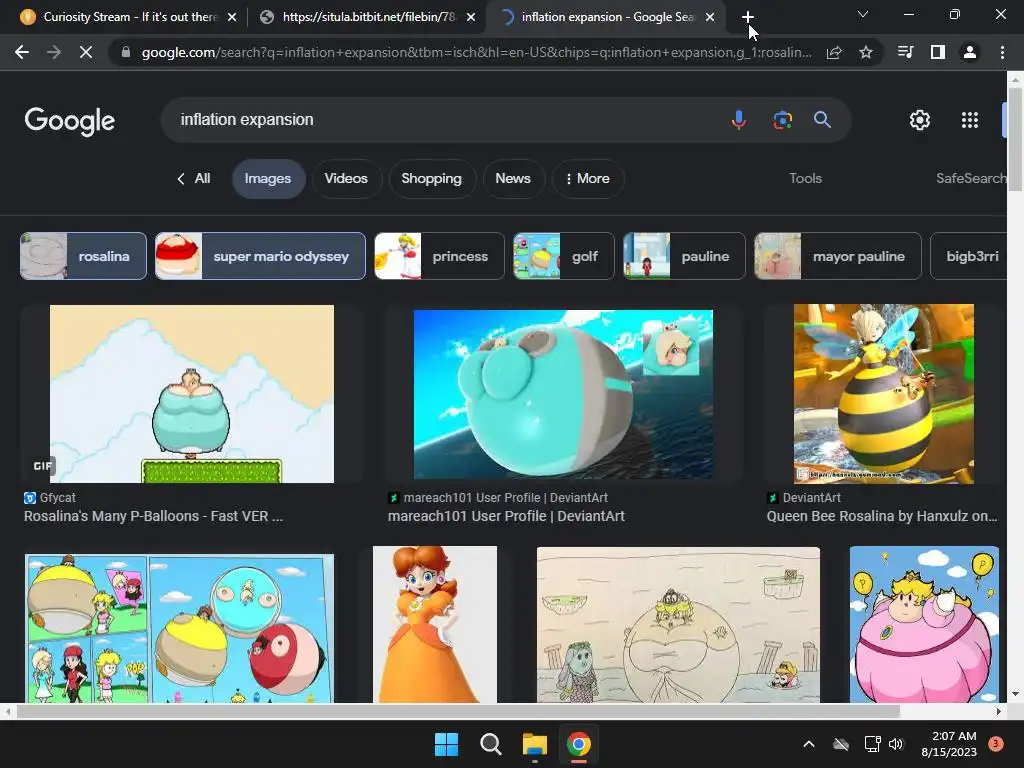Click Queen Bee Rosalina by Hanxulz link
The height and width of the screenshot is (768, 1024).
882,516
